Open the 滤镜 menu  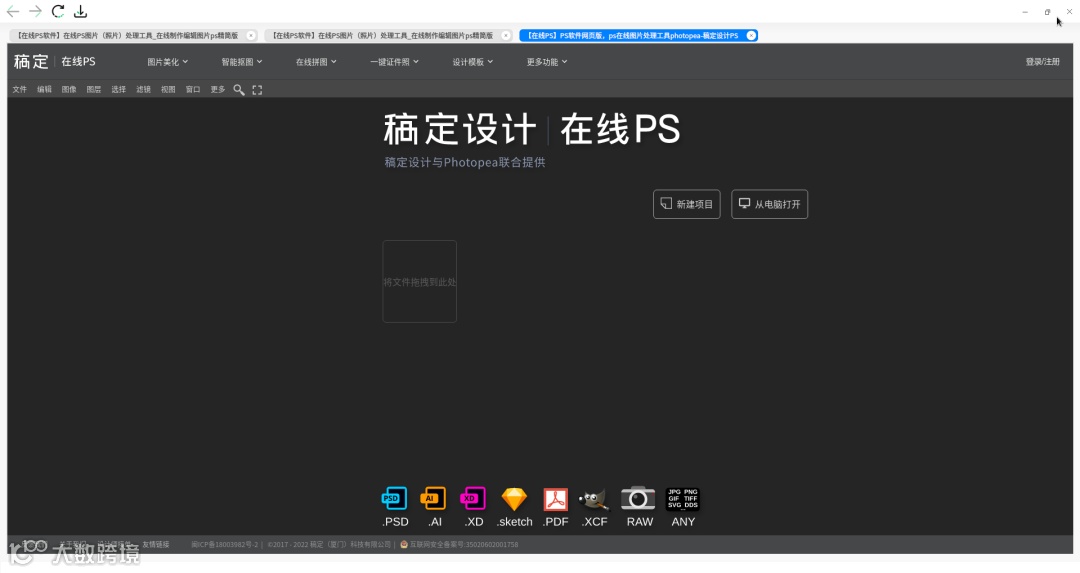(x=143, y=90)
